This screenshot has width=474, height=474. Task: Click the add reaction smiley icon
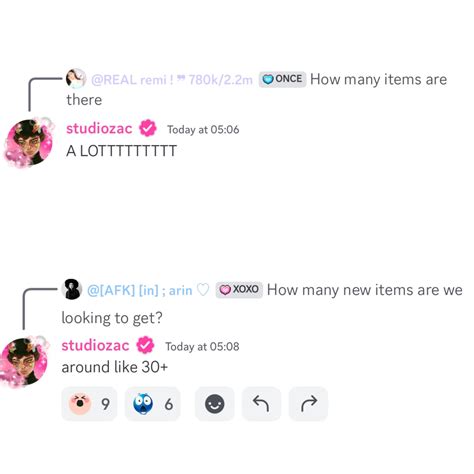tap(214, 404)
